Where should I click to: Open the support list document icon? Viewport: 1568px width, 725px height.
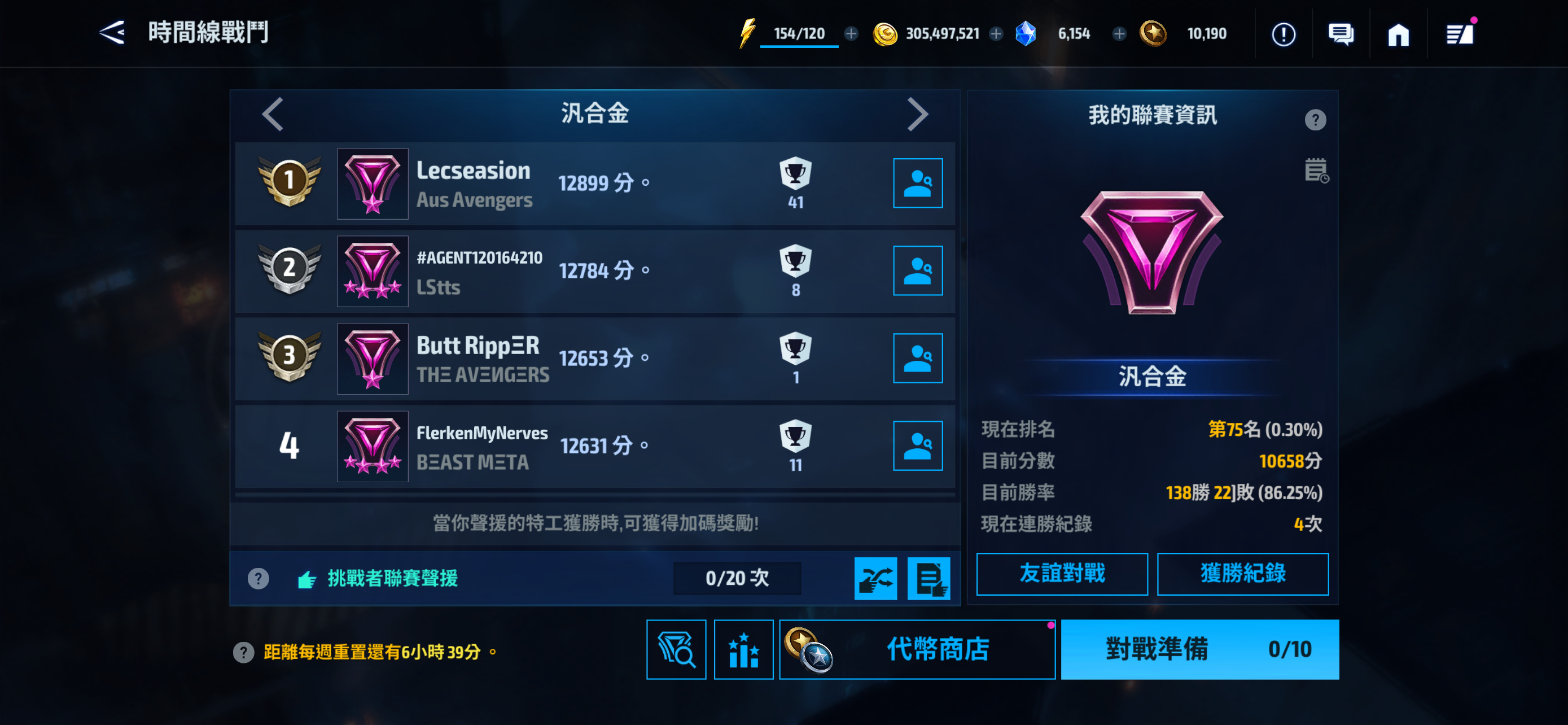[928, 578]
